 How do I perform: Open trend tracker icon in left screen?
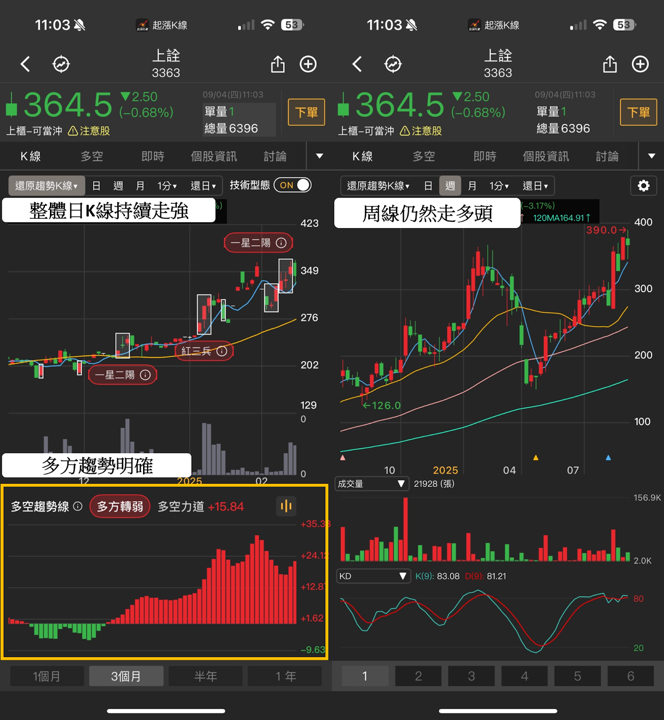coord(61,64)
